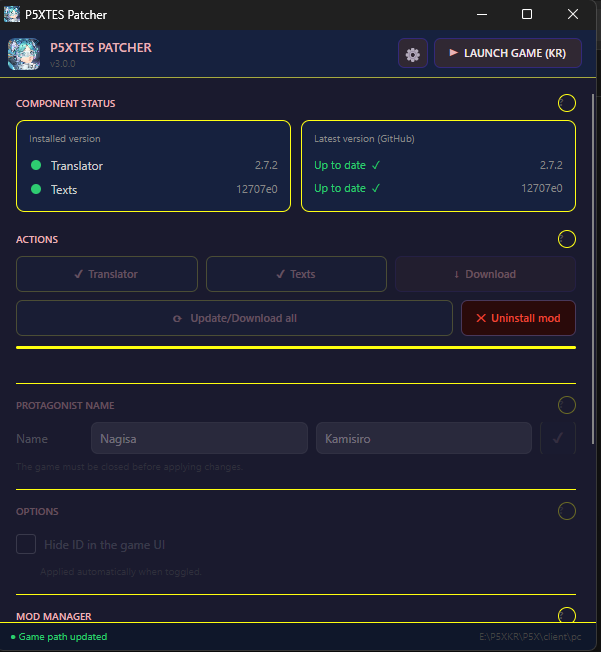Click the Up to date status beside version 2.7.2

click(x=347, y=165)
